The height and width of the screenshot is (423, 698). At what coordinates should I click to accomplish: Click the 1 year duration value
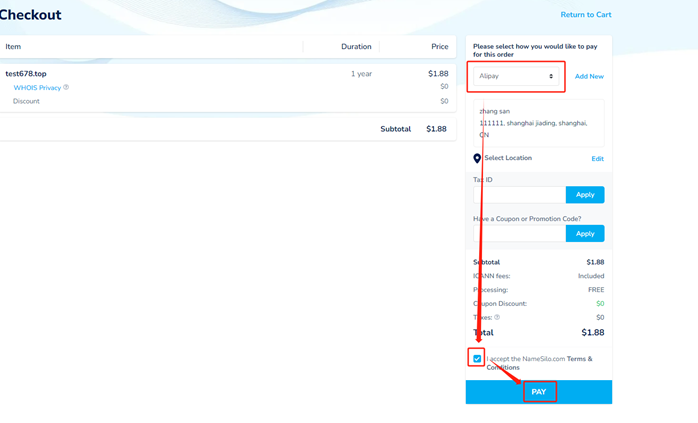(x=361, y=74)
